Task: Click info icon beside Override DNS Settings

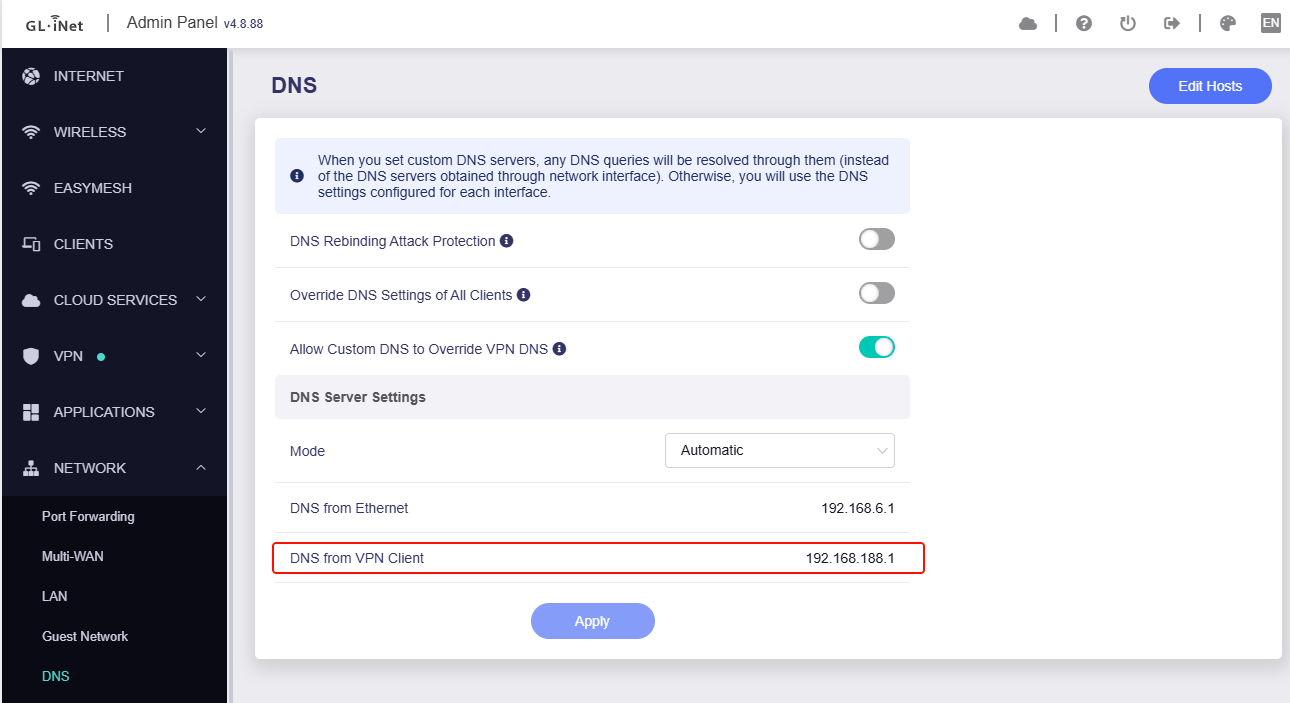Action: pos(523,295)
